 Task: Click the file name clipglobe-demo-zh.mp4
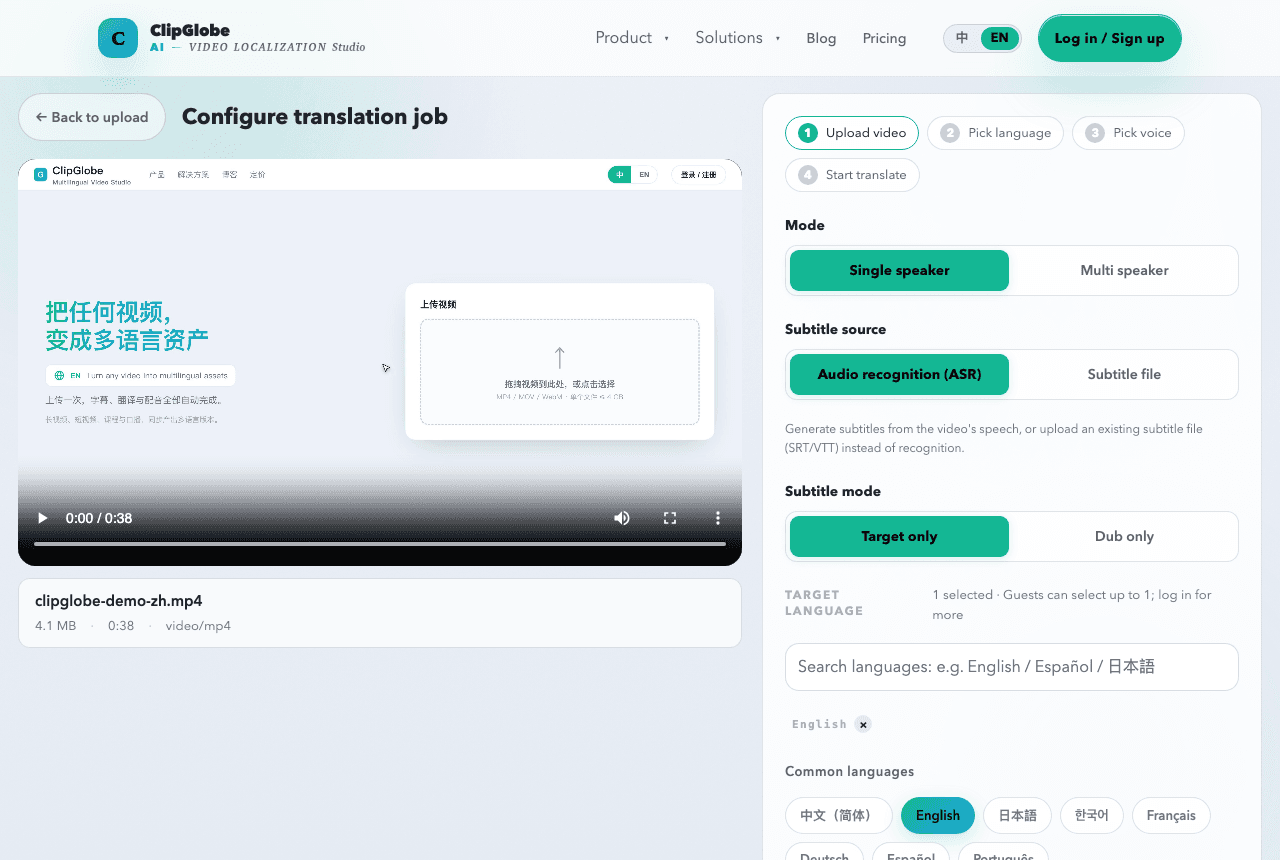[119, 601]
